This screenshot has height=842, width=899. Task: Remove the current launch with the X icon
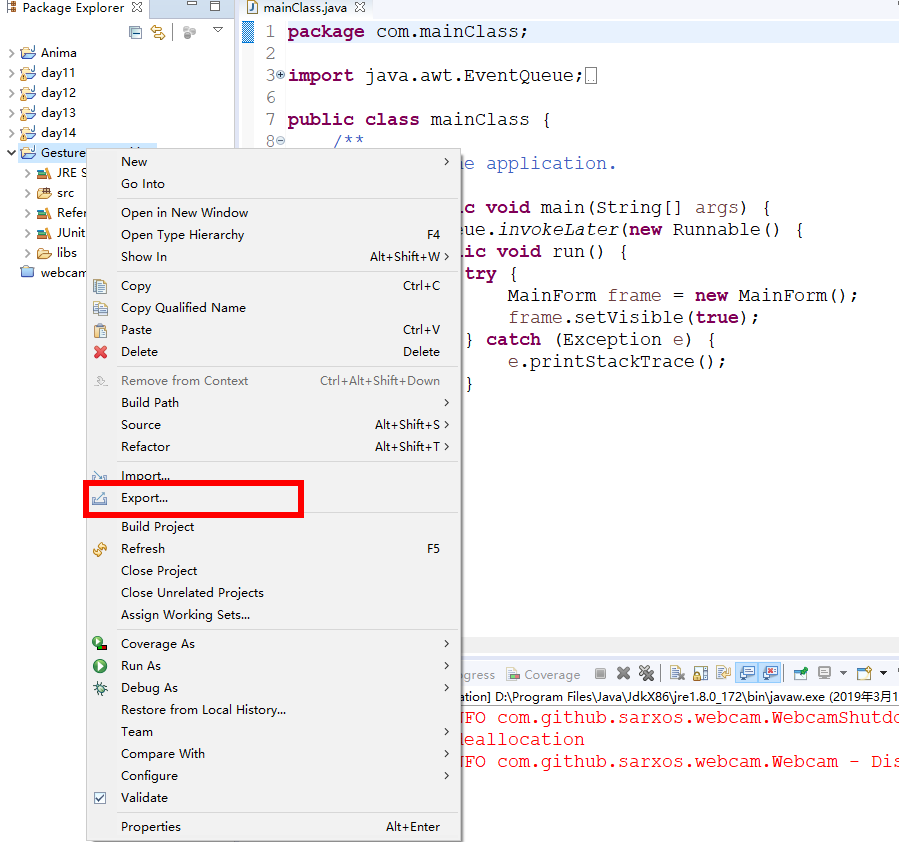623,672
